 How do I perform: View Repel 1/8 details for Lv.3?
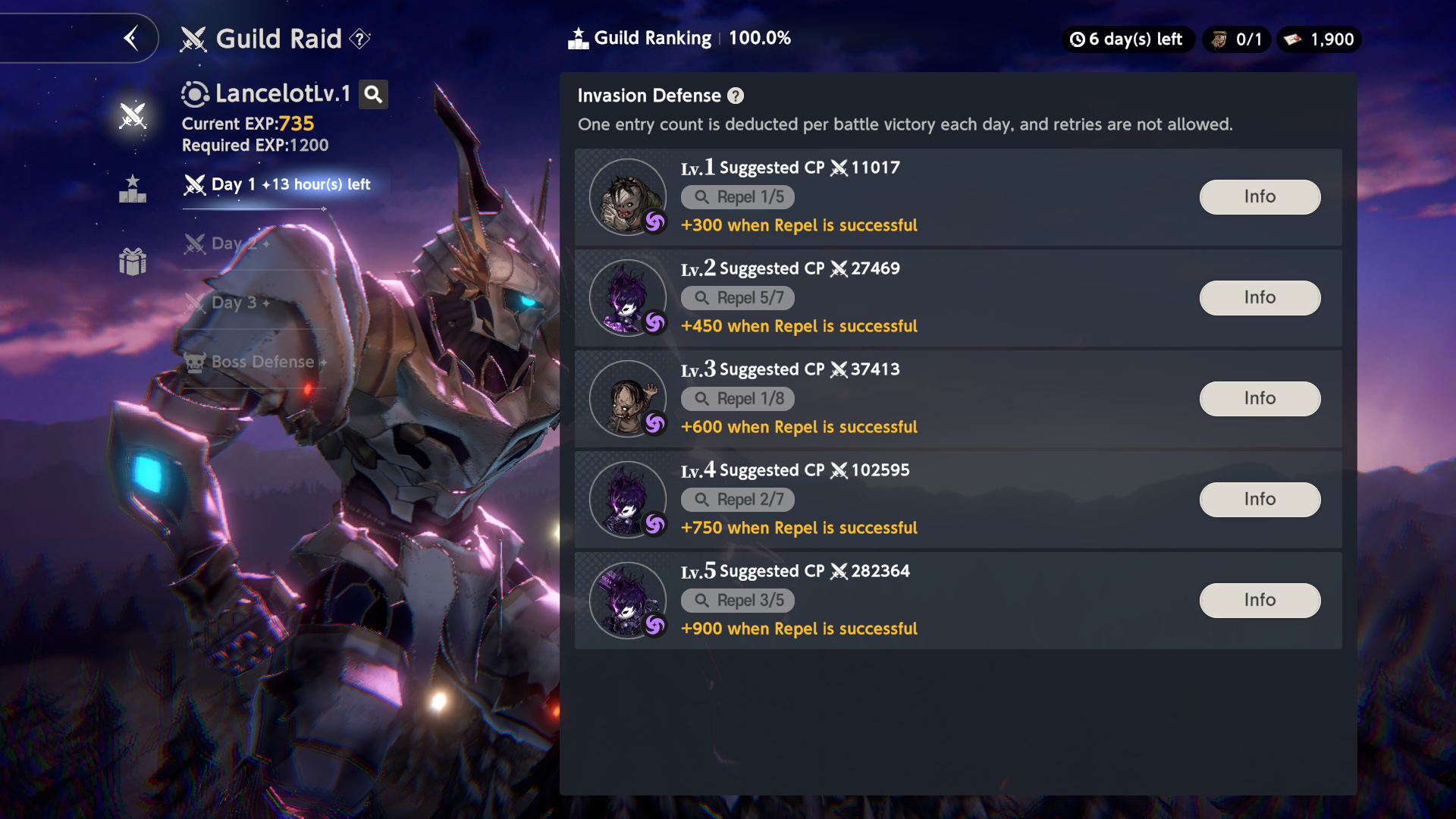click(x=738, y=399)
